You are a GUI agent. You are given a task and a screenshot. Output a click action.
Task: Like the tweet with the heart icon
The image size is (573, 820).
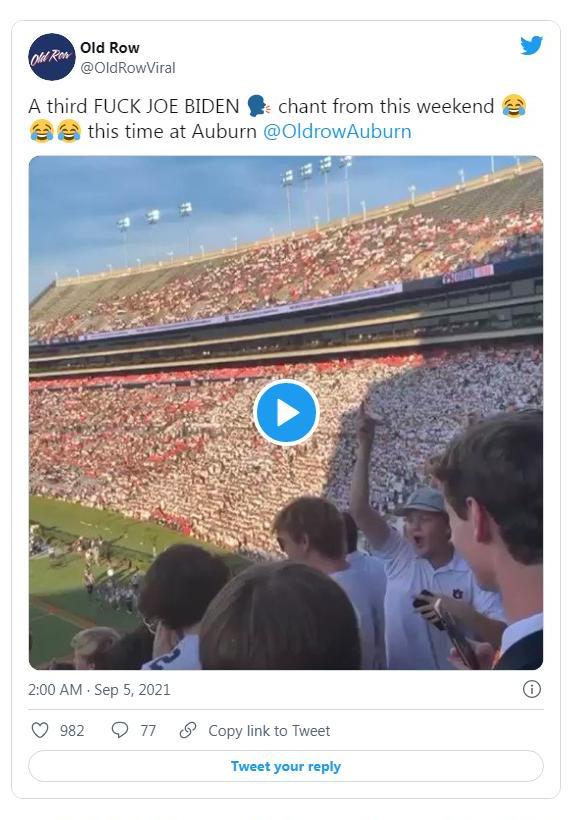(x=40, y=730)
